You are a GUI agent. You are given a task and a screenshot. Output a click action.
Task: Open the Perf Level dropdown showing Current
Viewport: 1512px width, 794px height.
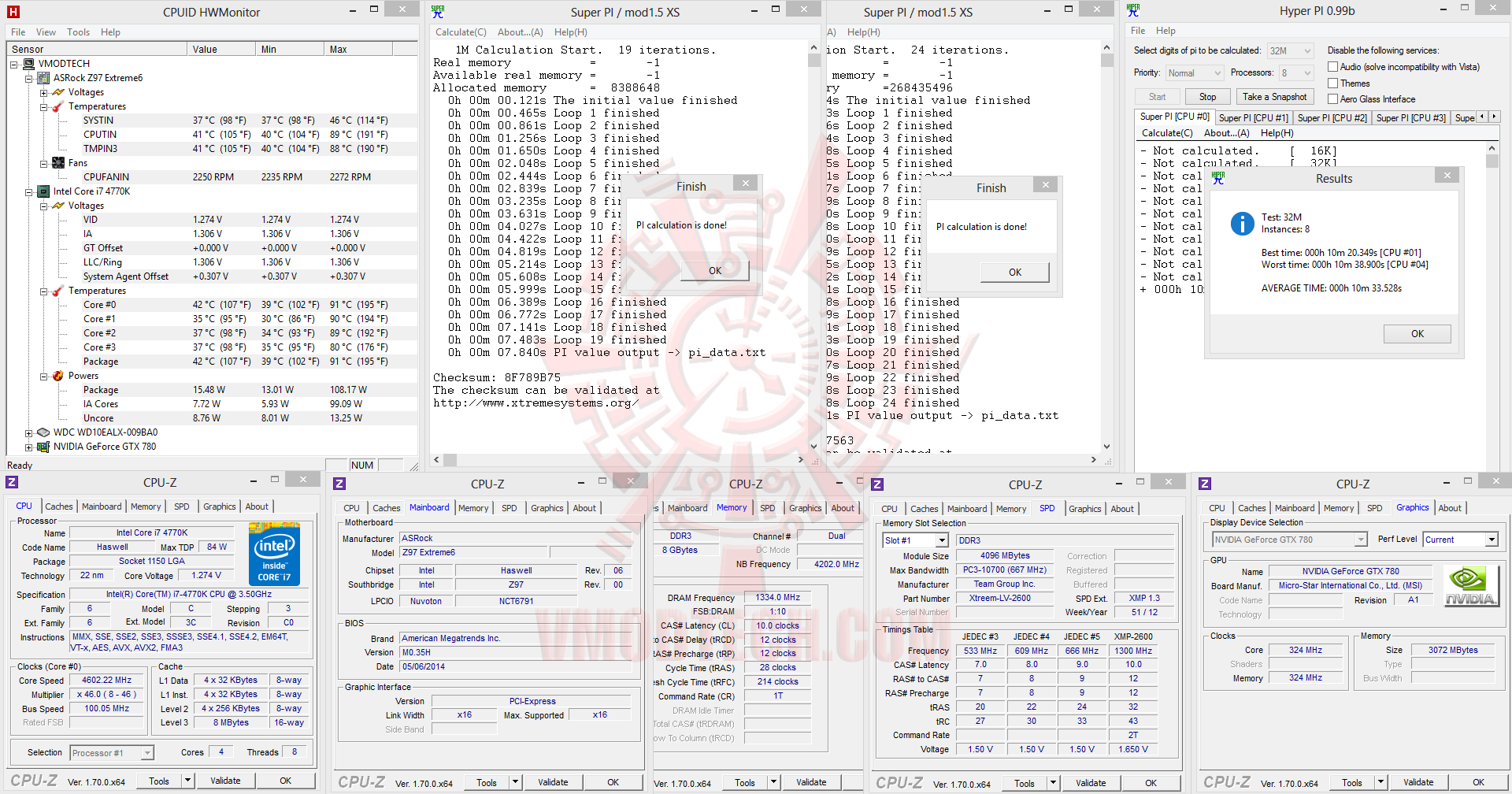(x=1460, y=540)
